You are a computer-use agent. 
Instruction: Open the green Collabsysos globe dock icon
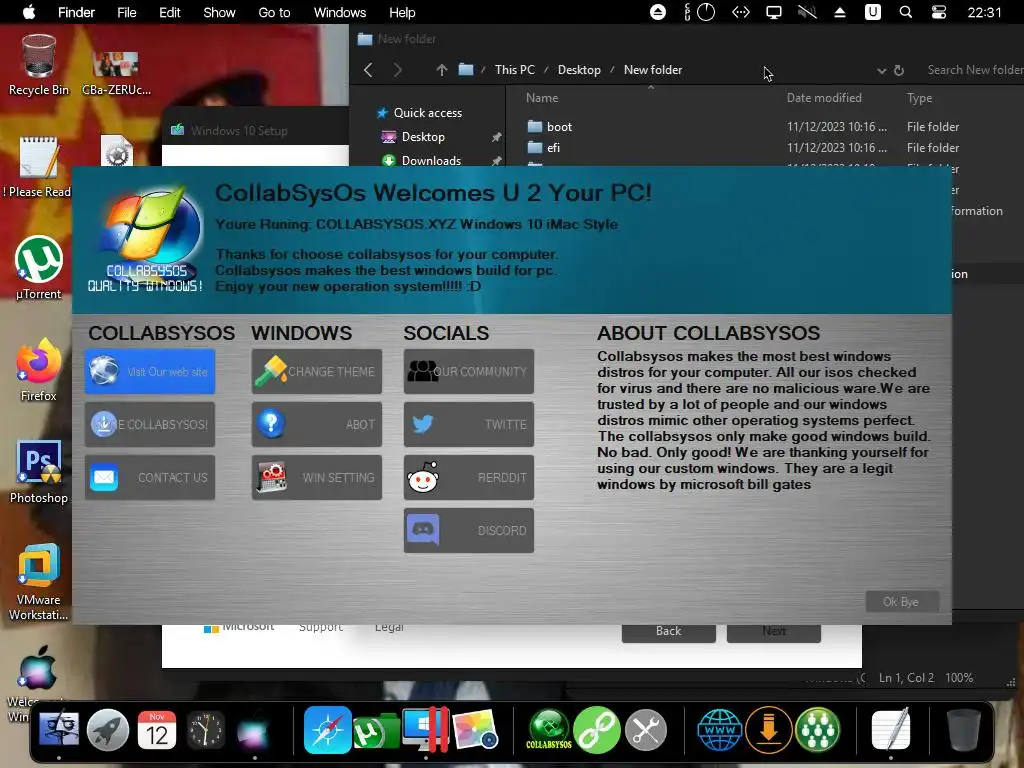pyautogui.click(x=549, y=729)
